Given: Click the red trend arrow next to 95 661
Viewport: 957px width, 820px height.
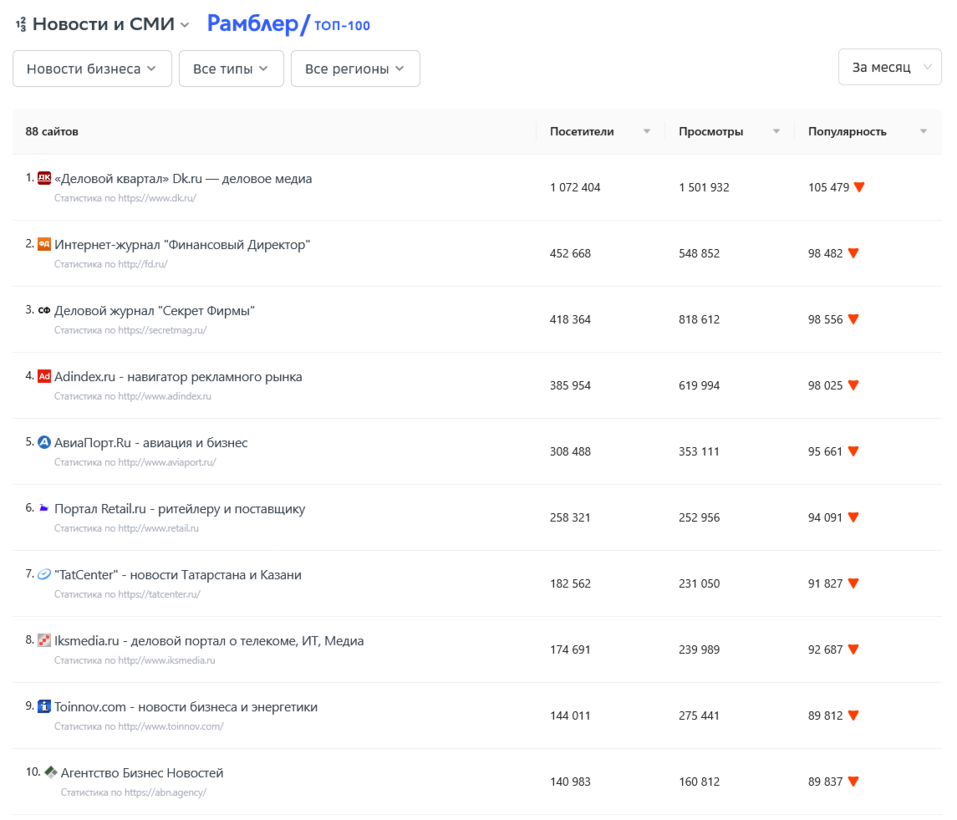Looking at the screenshot, I should (x=853, y=451).
